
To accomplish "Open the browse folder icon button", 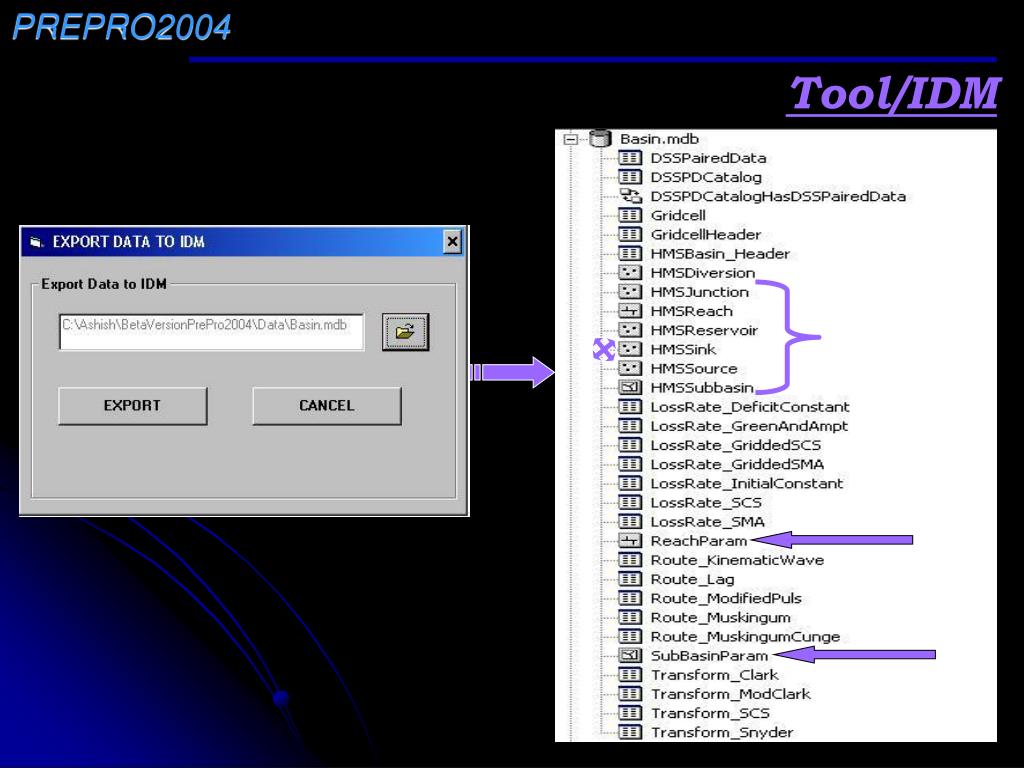I will point(406,332).
